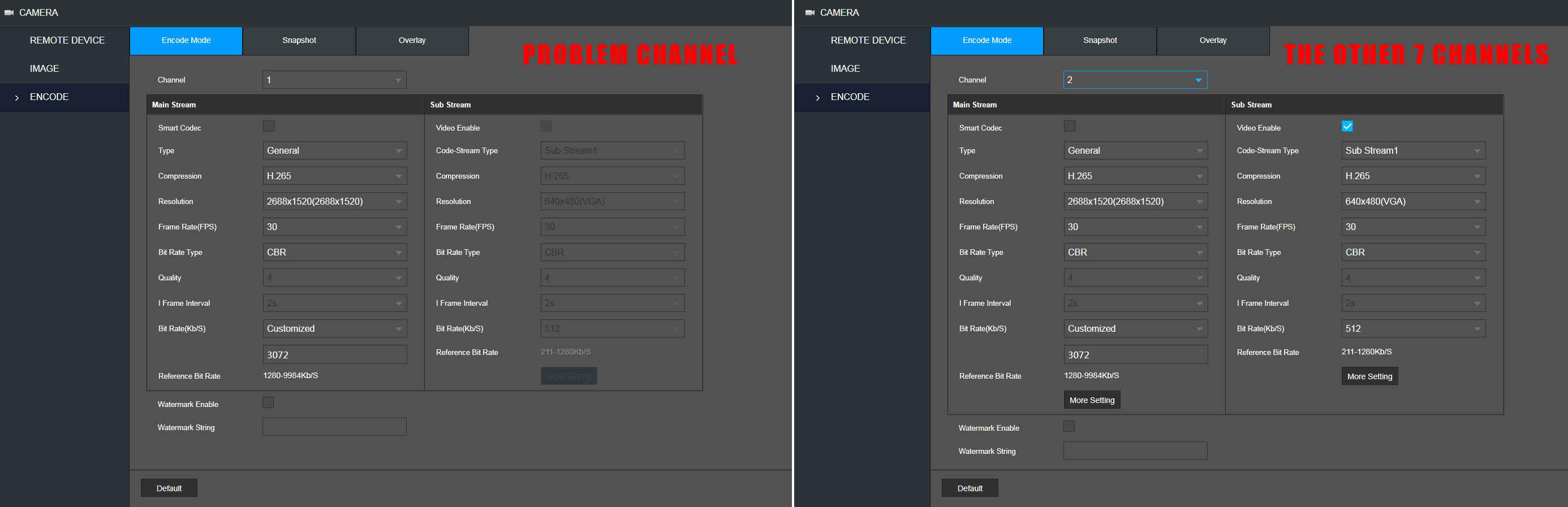This screenshot has width=1568, height=507.
Task: Switch to Snapshot tab in left panel
Action: click(299, 41)
